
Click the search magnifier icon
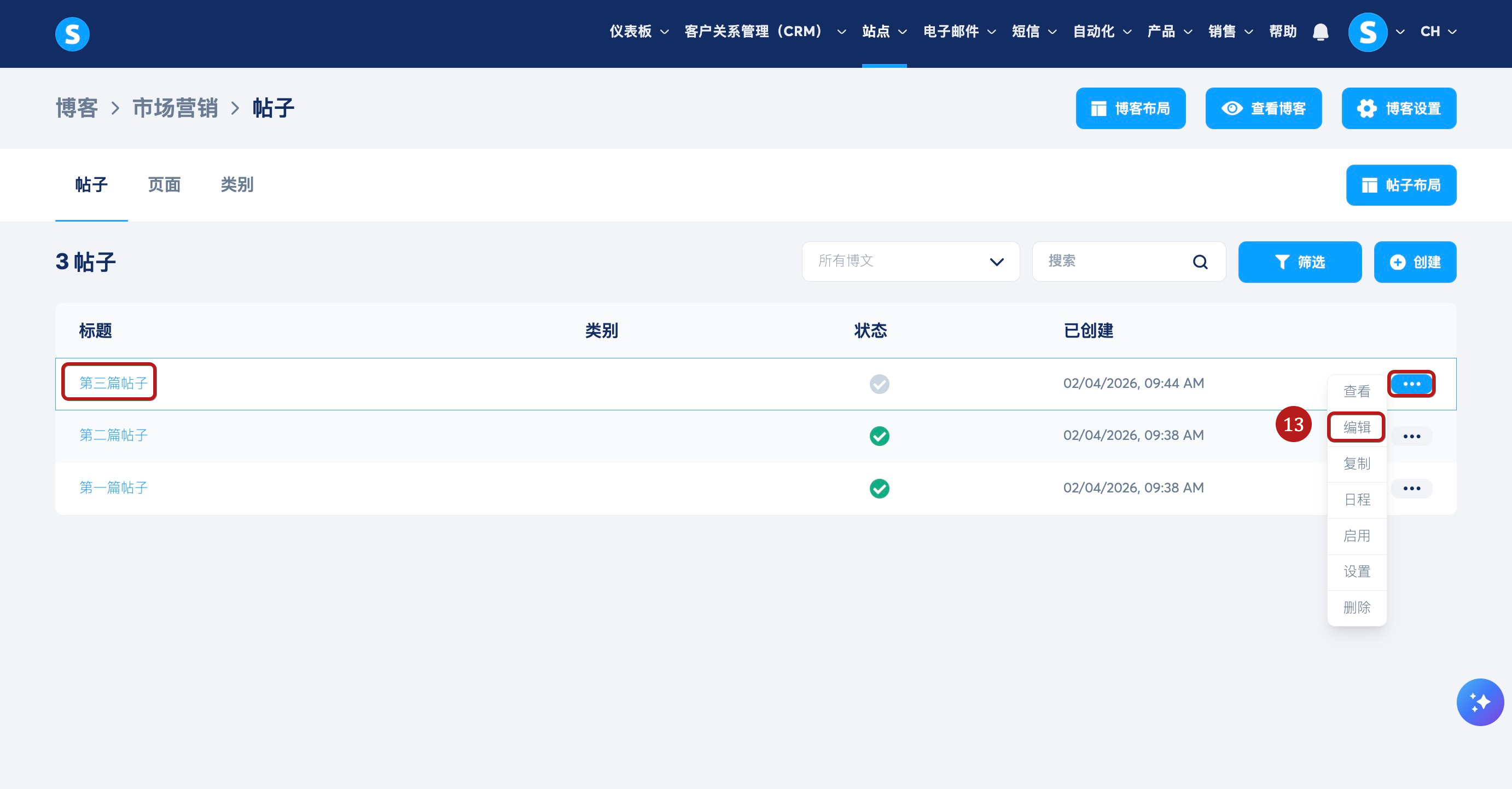[1200, 262]
